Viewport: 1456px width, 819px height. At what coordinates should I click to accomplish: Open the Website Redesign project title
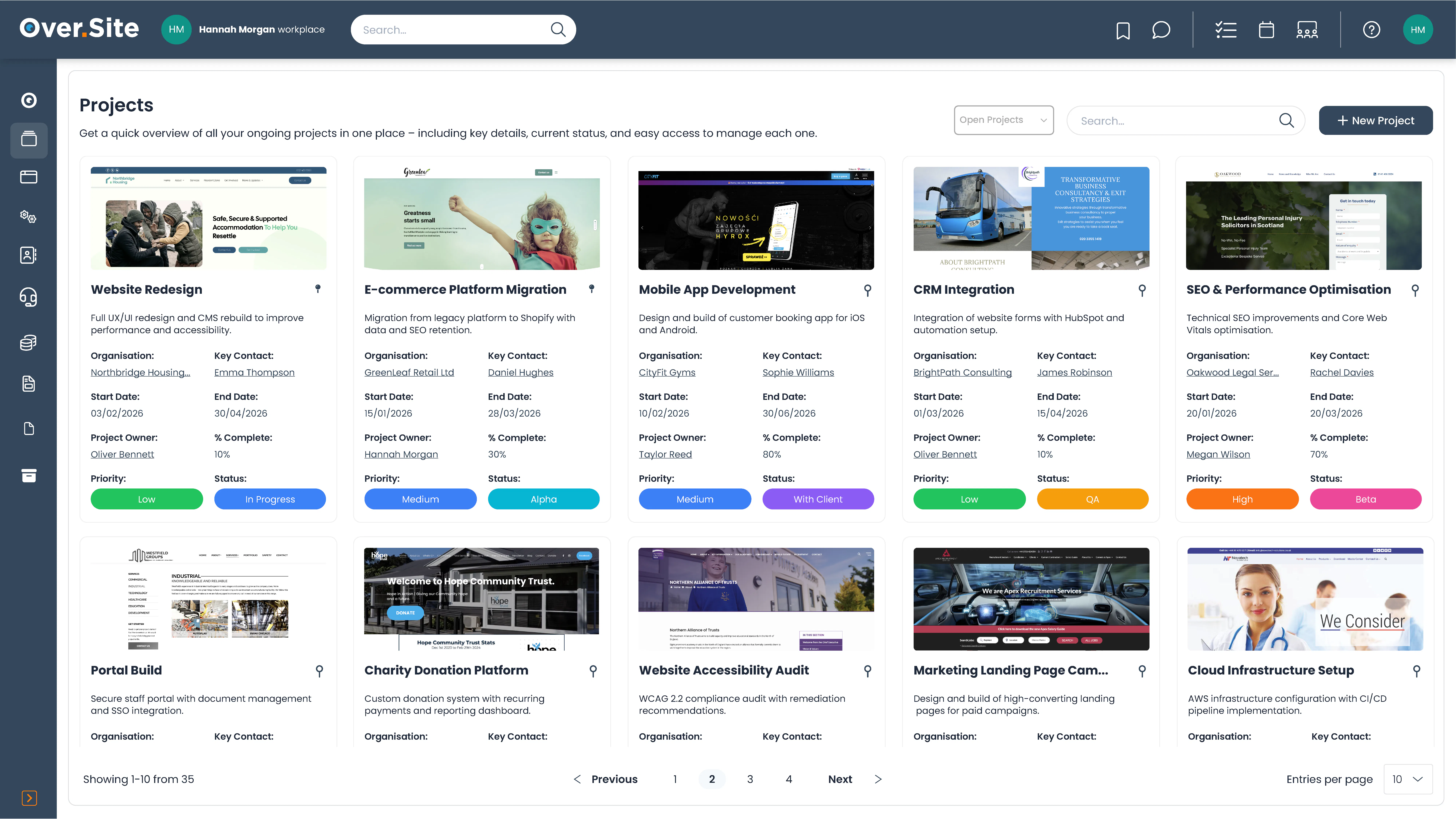[146, 289]
